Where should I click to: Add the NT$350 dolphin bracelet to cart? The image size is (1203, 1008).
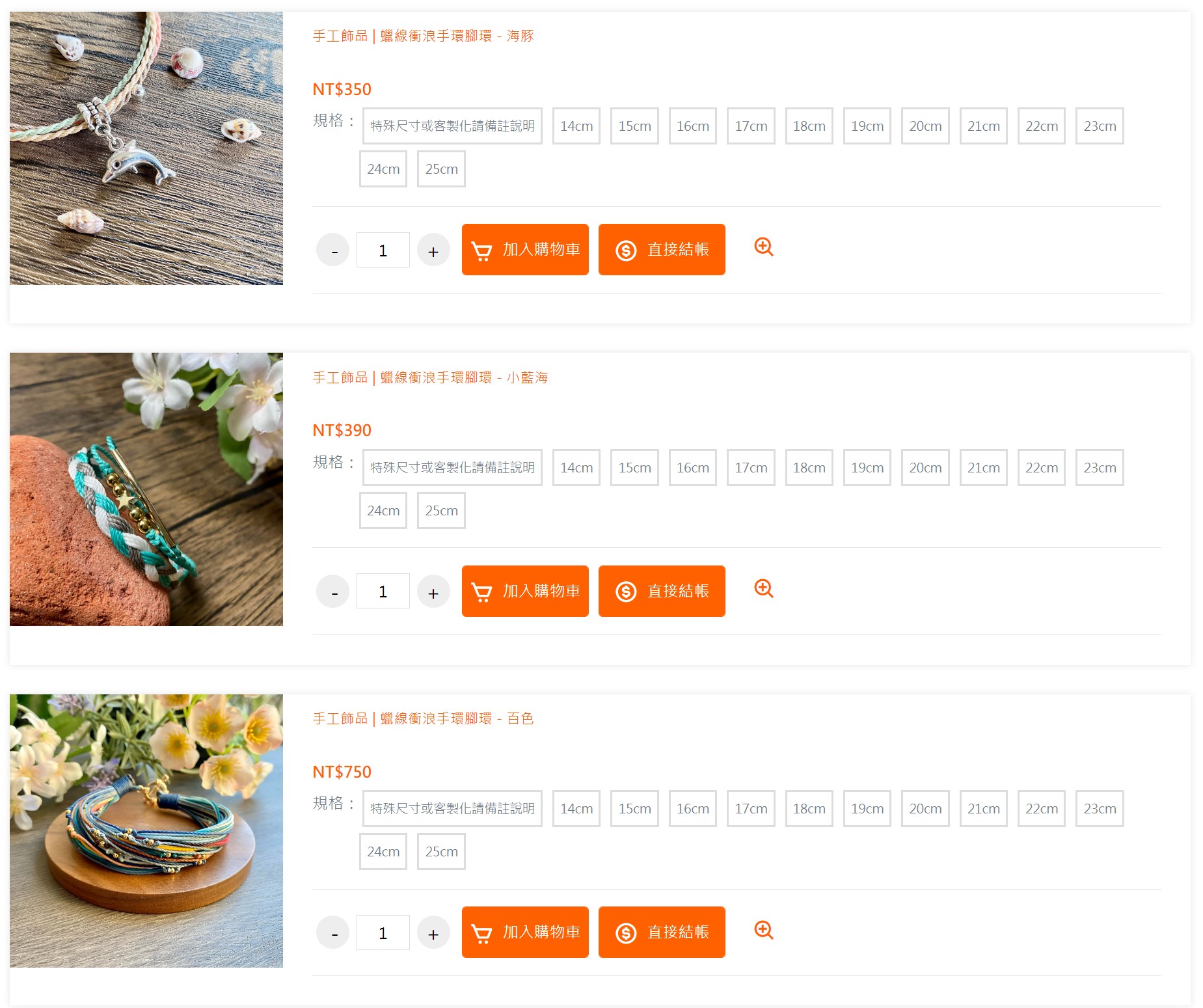click(x=525, y=250)
